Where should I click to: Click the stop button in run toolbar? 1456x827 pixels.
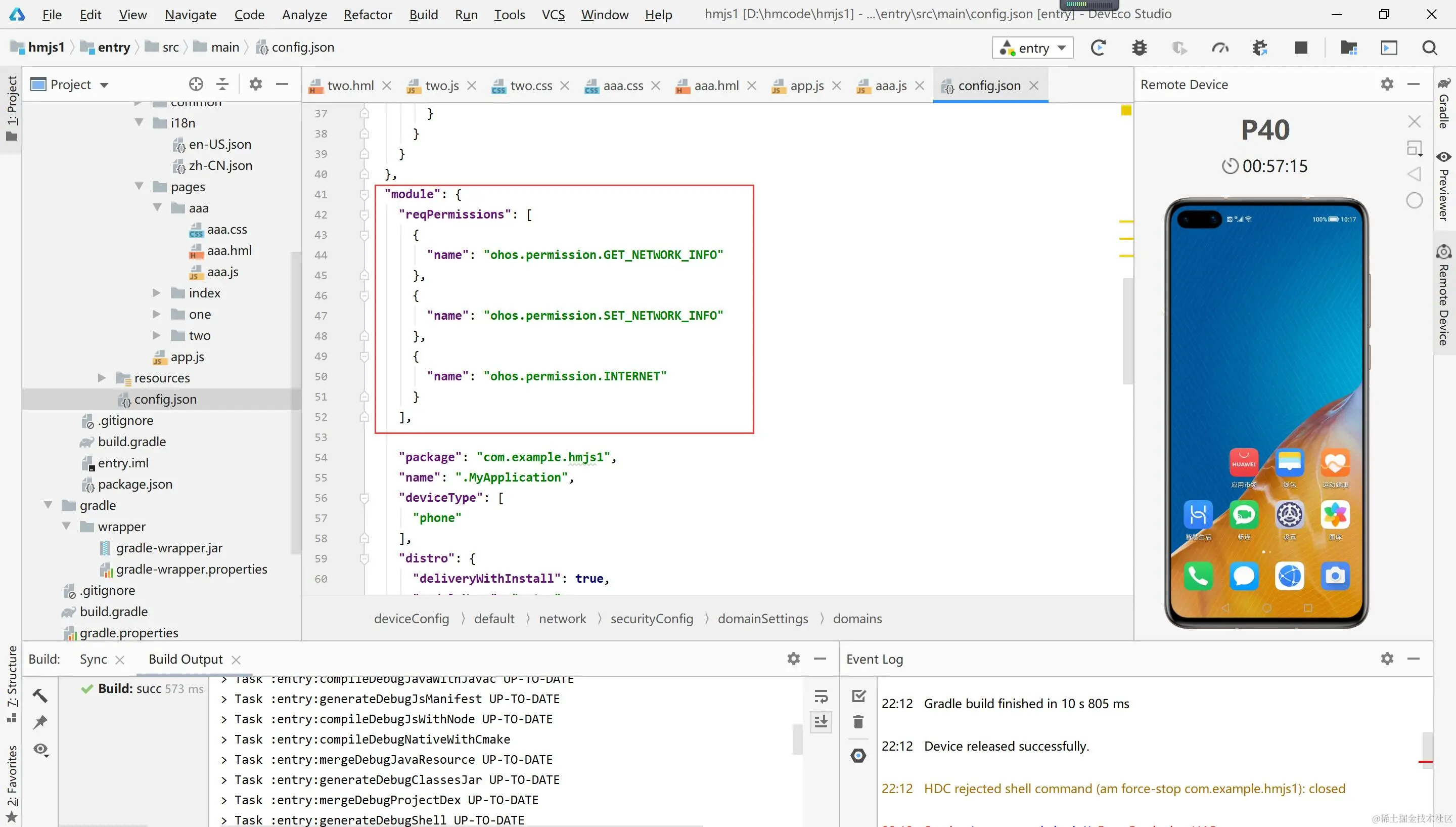tap(1301, 48)
